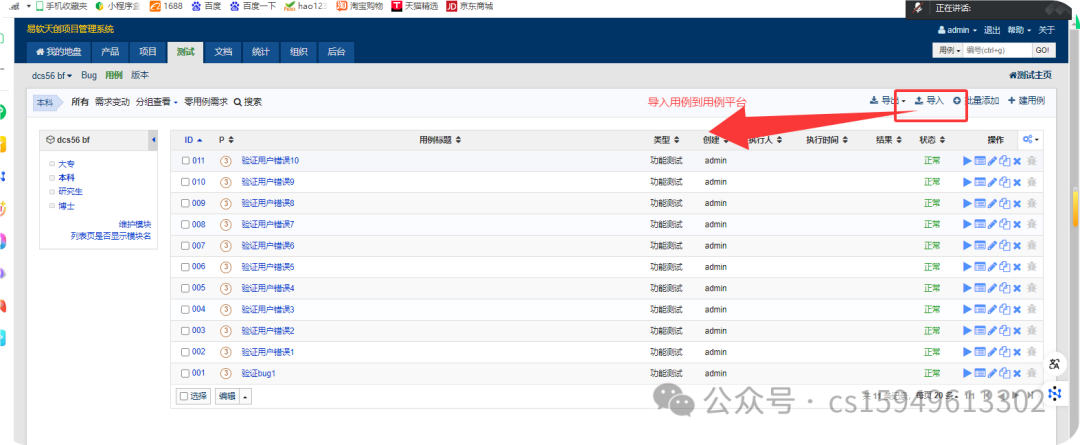1080x445 pixels.
Task: View results of case 006
Action: pos(980,267)
